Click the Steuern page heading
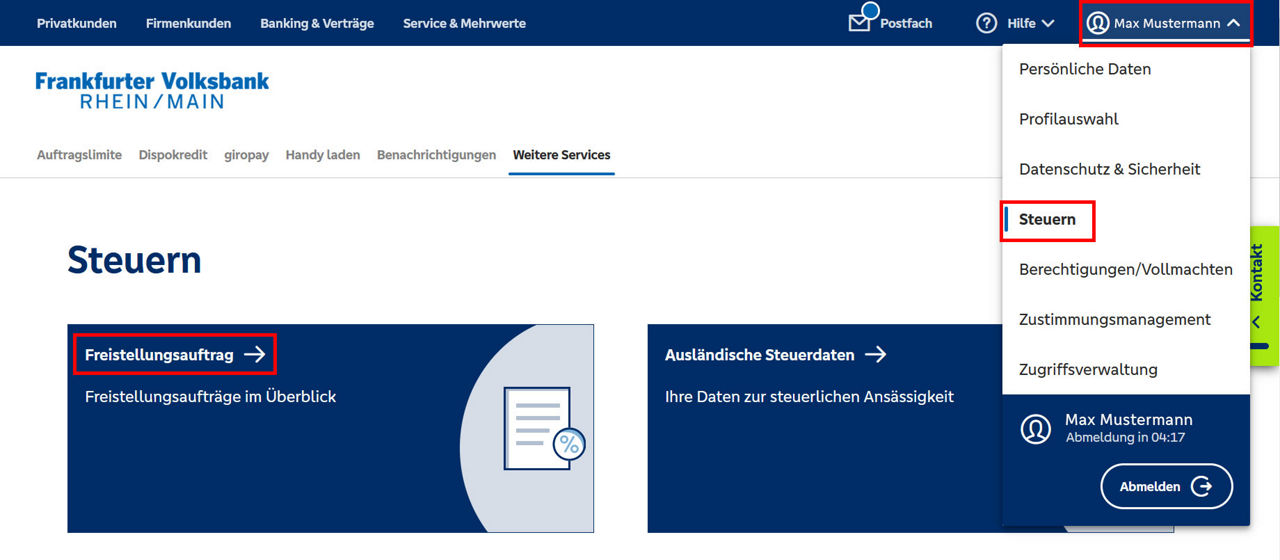The image size is (1280, 560). pyautogui.click(x=134, y=260)
